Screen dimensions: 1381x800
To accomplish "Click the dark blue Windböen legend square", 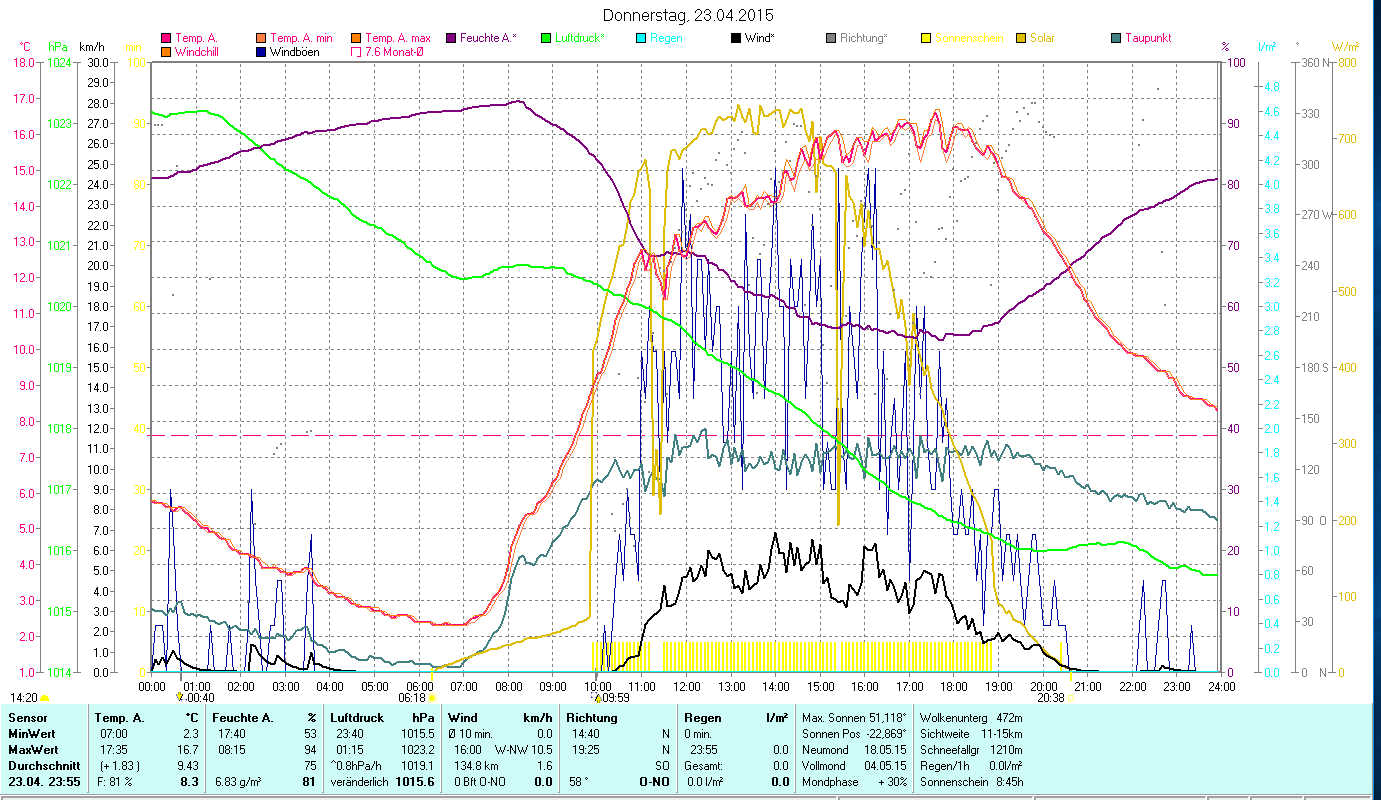I will pos(261,52).
